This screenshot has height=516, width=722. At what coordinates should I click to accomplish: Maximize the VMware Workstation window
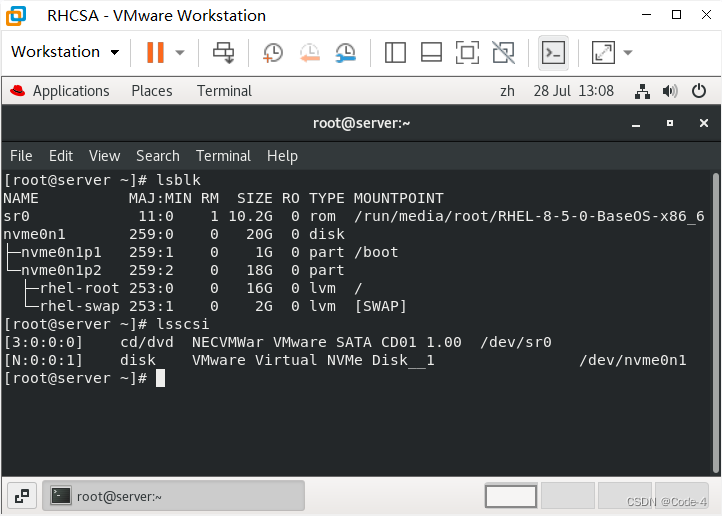pyautogui.click(x=676, y=15)
